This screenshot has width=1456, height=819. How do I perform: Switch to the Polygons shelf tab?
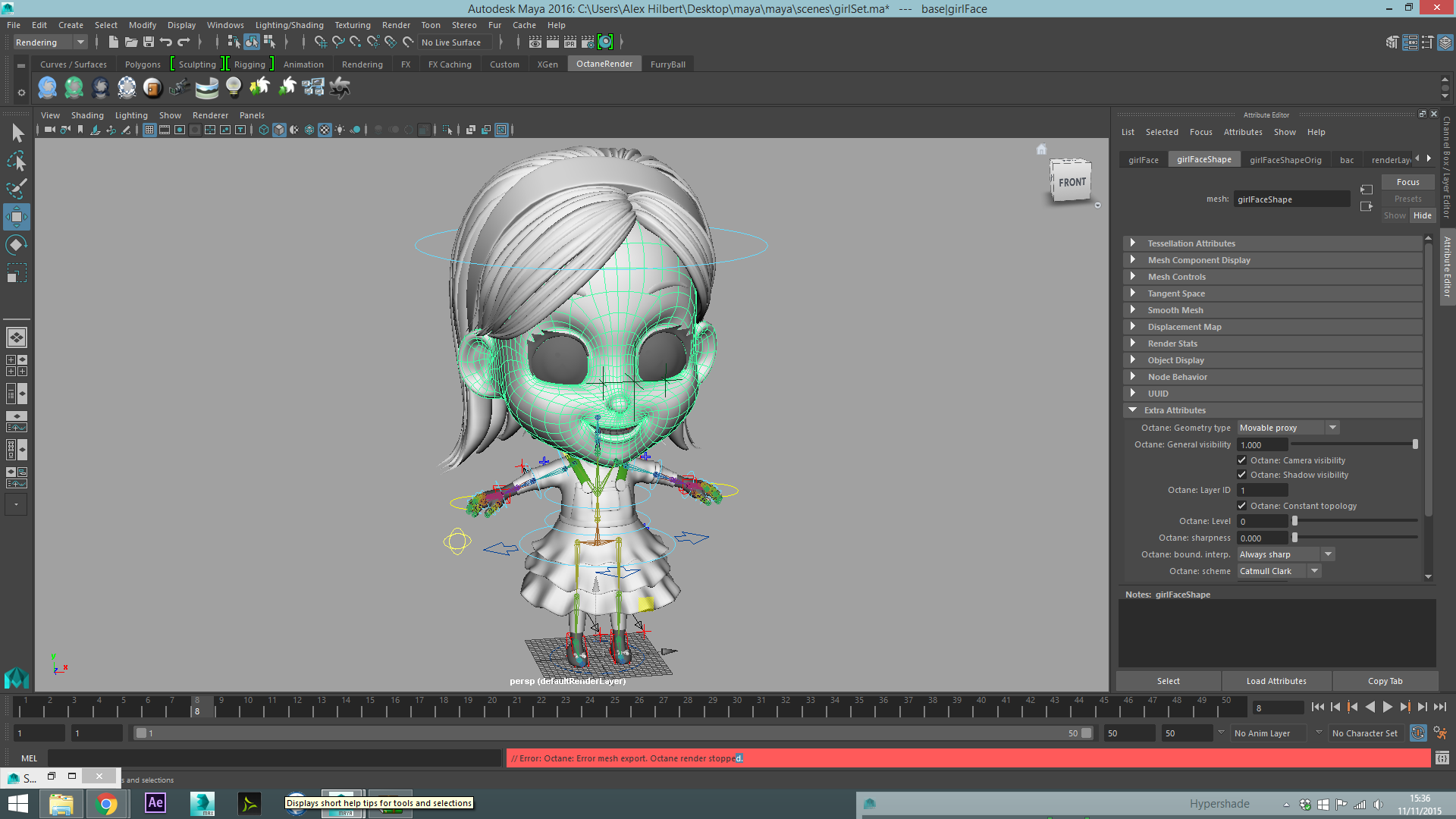pyautogui.click(x=143, y=64)
